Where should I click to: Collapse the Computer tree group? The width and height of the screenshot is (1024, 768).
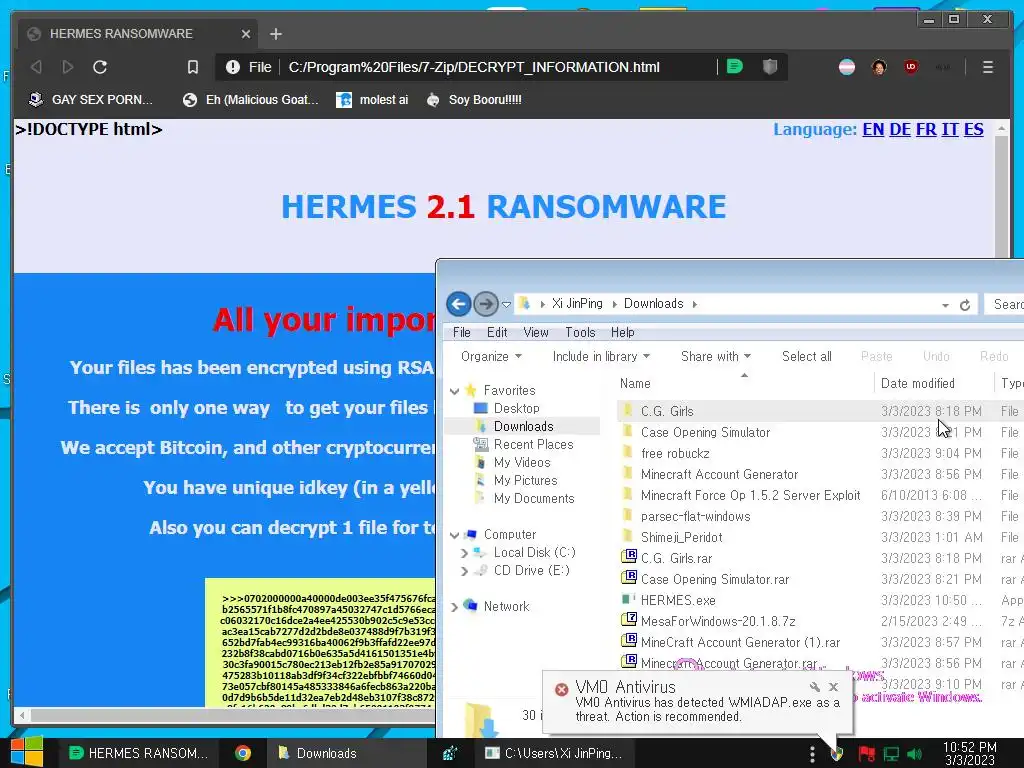[455, 535]
